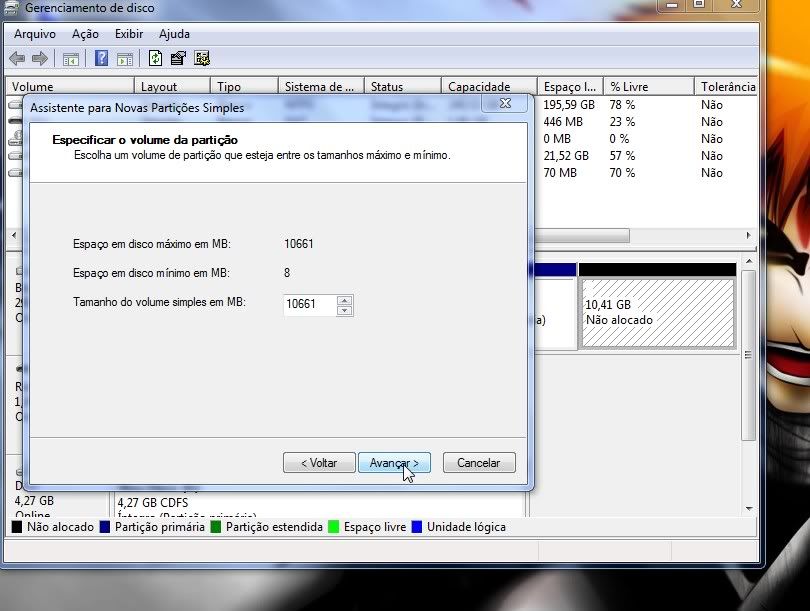Viewport: 810px width, 611px height.
Task: Open the Arquivo menu
Action: 34,34
